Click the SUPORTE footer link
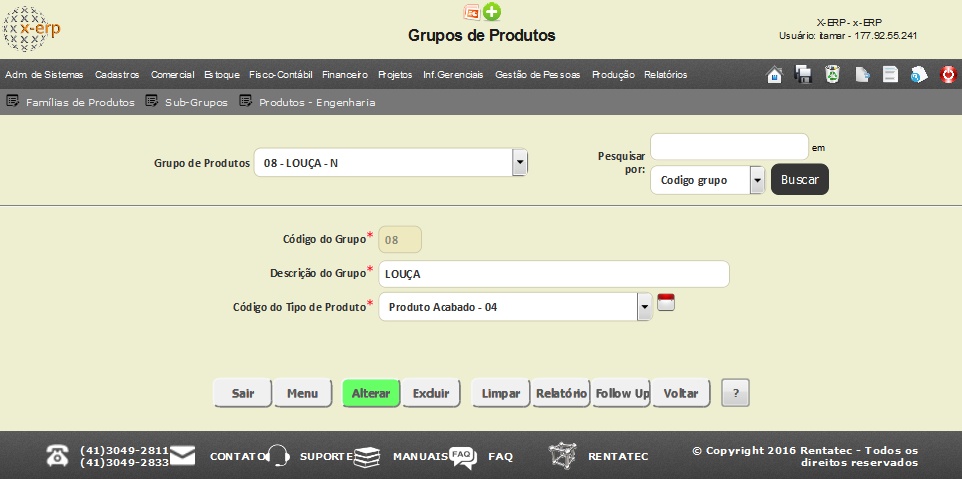This screenshot has height=479, width=962. [x=326, y=457]
